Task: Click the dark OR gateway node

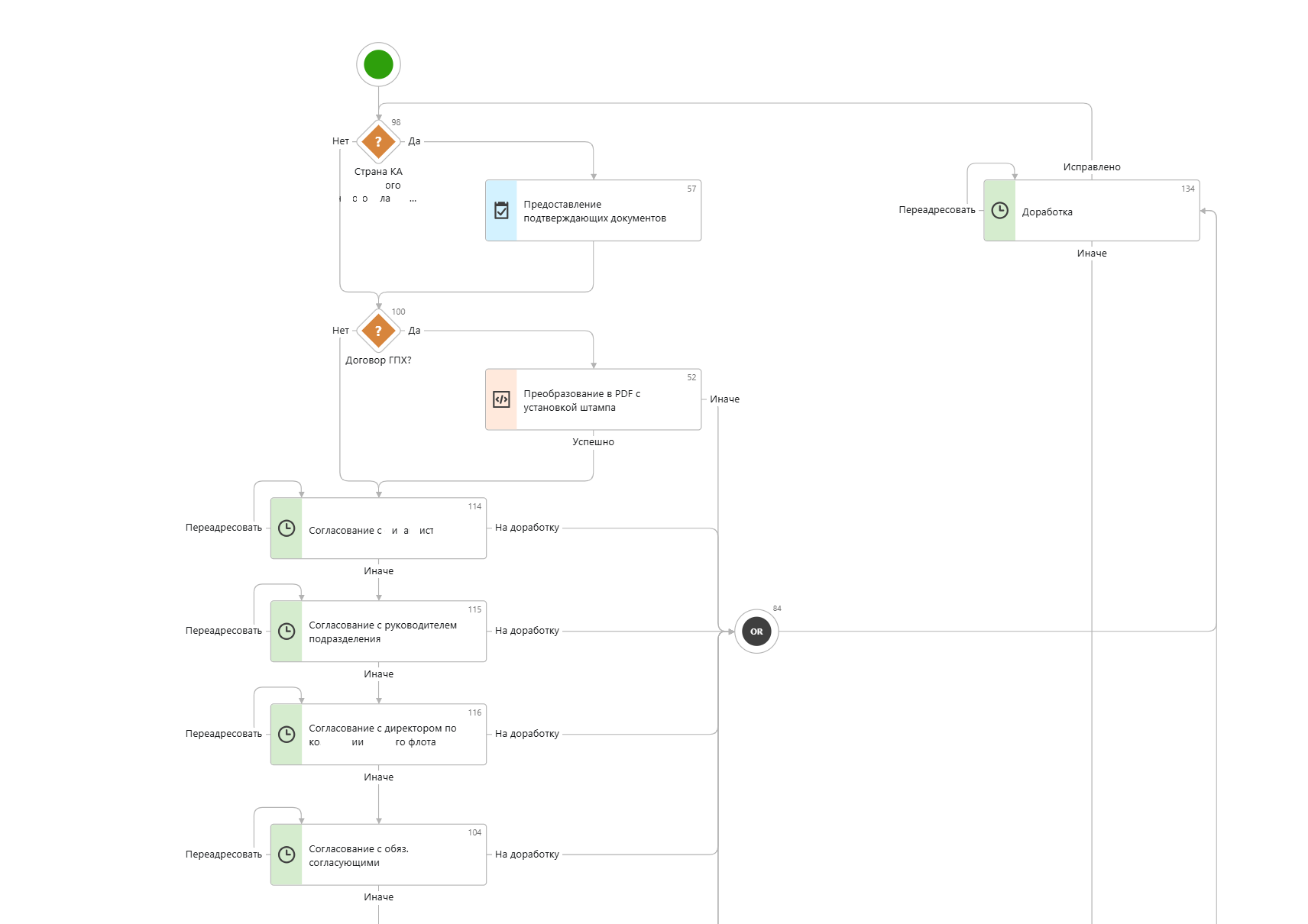Action: pyautogui.click(x=756, y=632)
